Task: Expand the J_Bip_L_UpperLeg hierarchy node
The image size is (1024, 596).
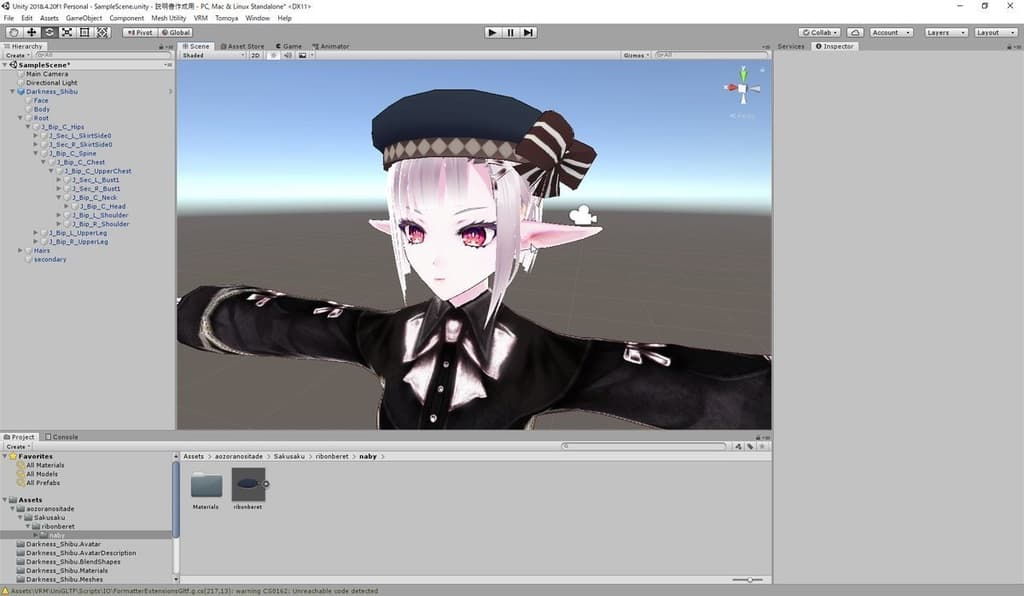Action: pyautogui.click(x=36, y=233)
